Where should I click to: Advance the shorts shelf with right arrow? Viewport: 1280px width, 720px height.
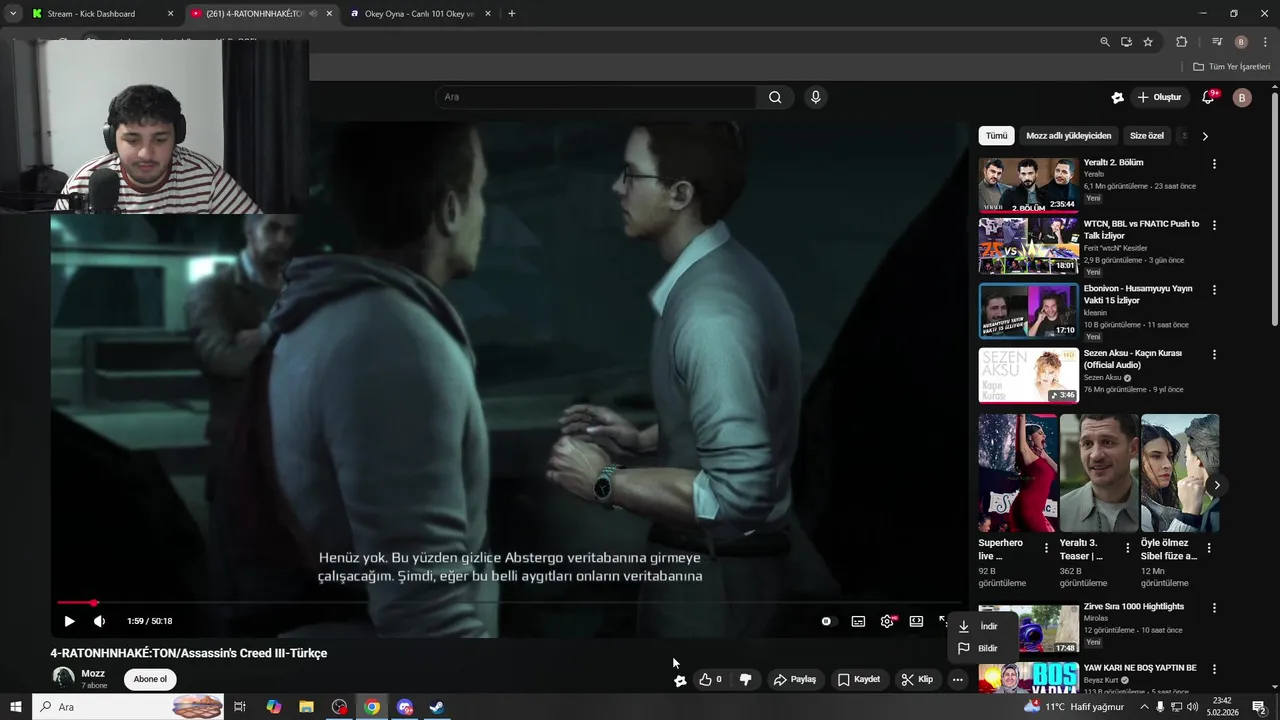coord(1216,485)
